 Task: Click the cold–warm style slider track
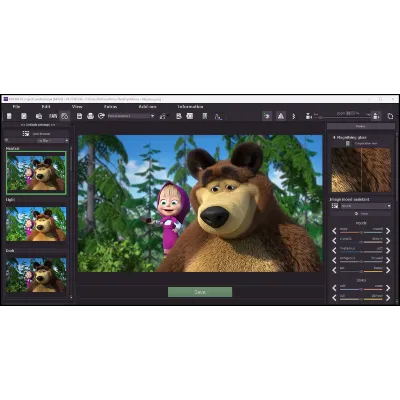(x=361, y=290)
